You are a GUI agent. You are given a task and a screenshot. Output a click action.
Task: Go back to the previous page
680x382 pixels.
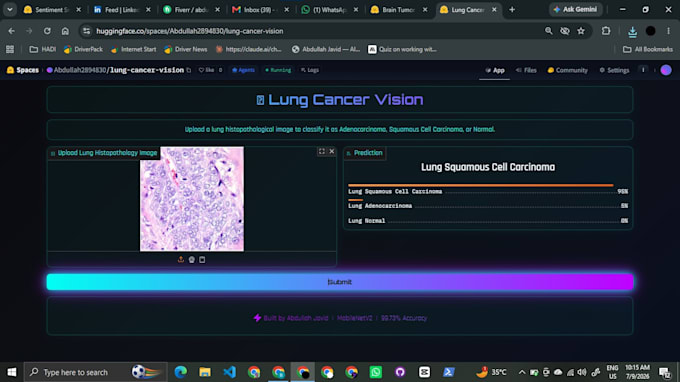click(x=12, y=31)
